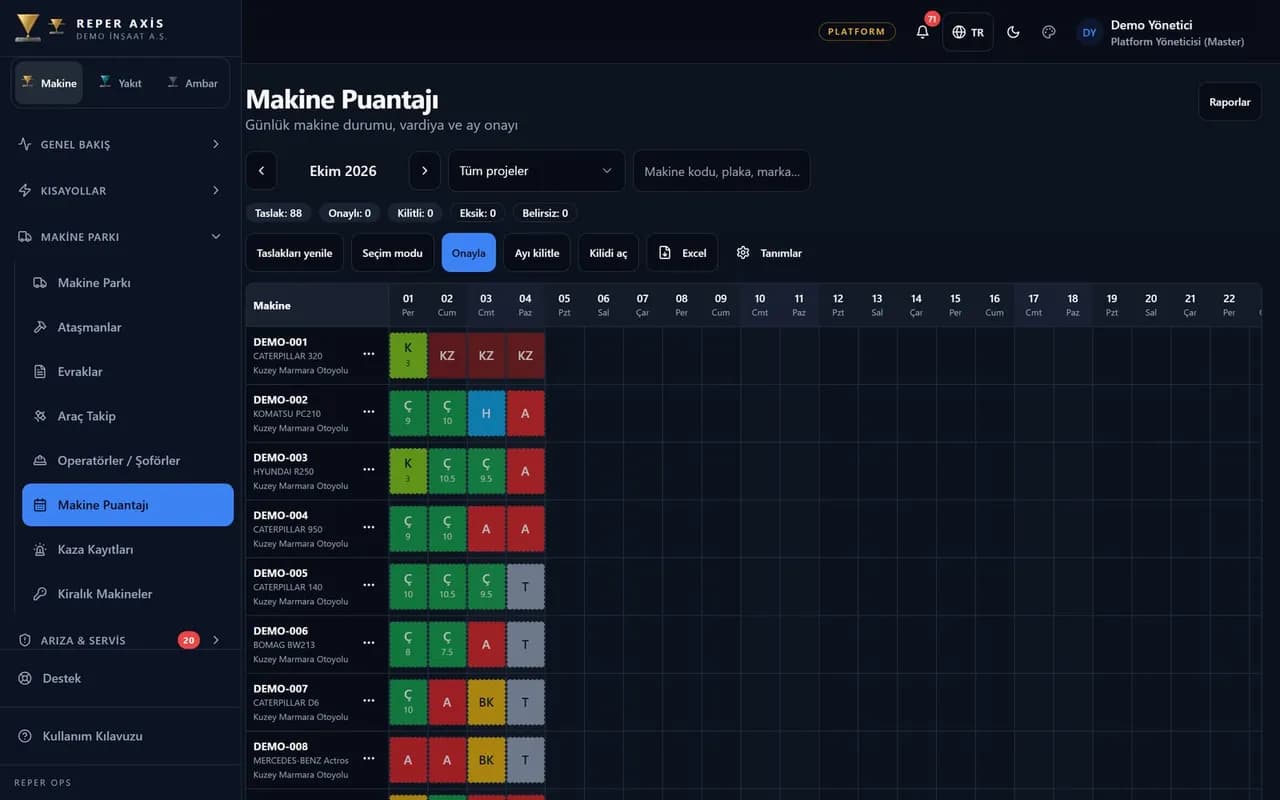Expand the ARIZA & SERVİS section
The width and height of the screenshot is (1280, 800).
click(120, 640)
